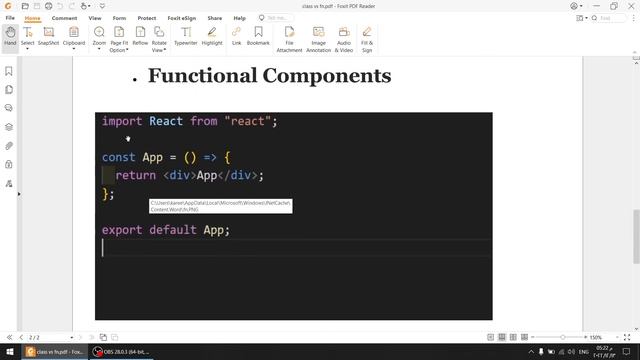Open the Bookmarks side panel

click(9, 71)
